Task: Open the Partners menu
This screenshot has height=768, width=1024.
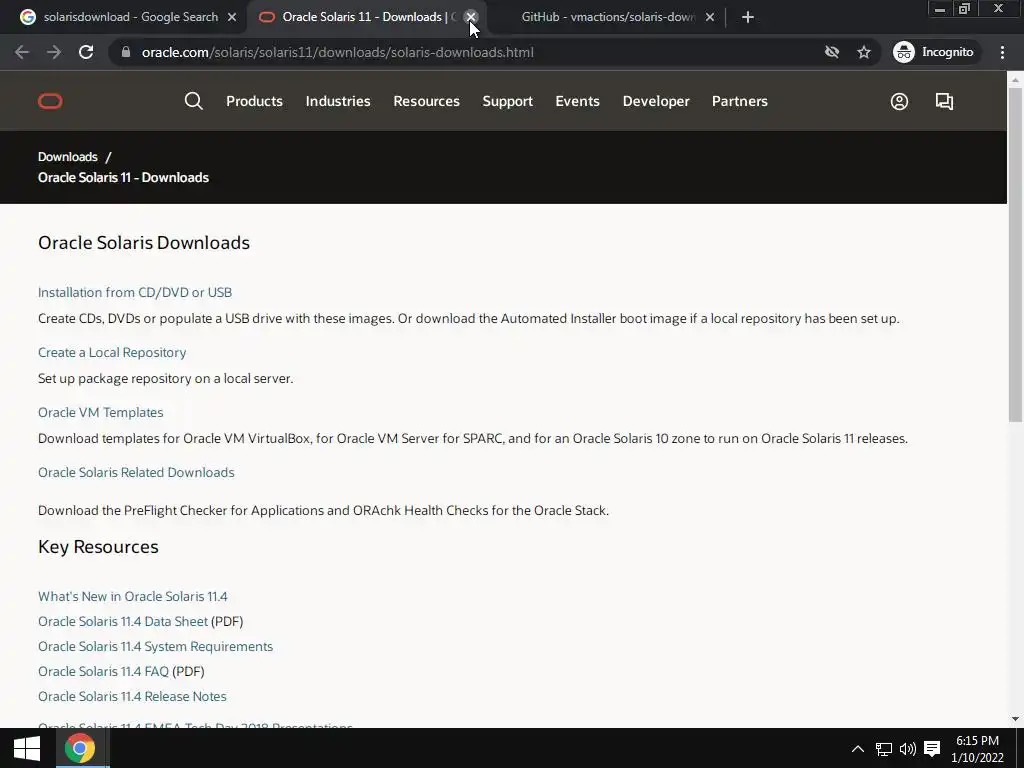Action: tap(740, 101)
